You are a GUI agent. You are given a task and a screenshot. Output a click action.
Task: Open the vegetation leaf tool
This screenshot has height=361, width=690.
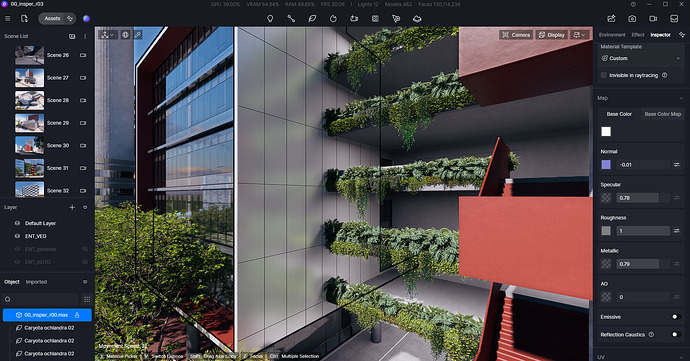(312, 18)
